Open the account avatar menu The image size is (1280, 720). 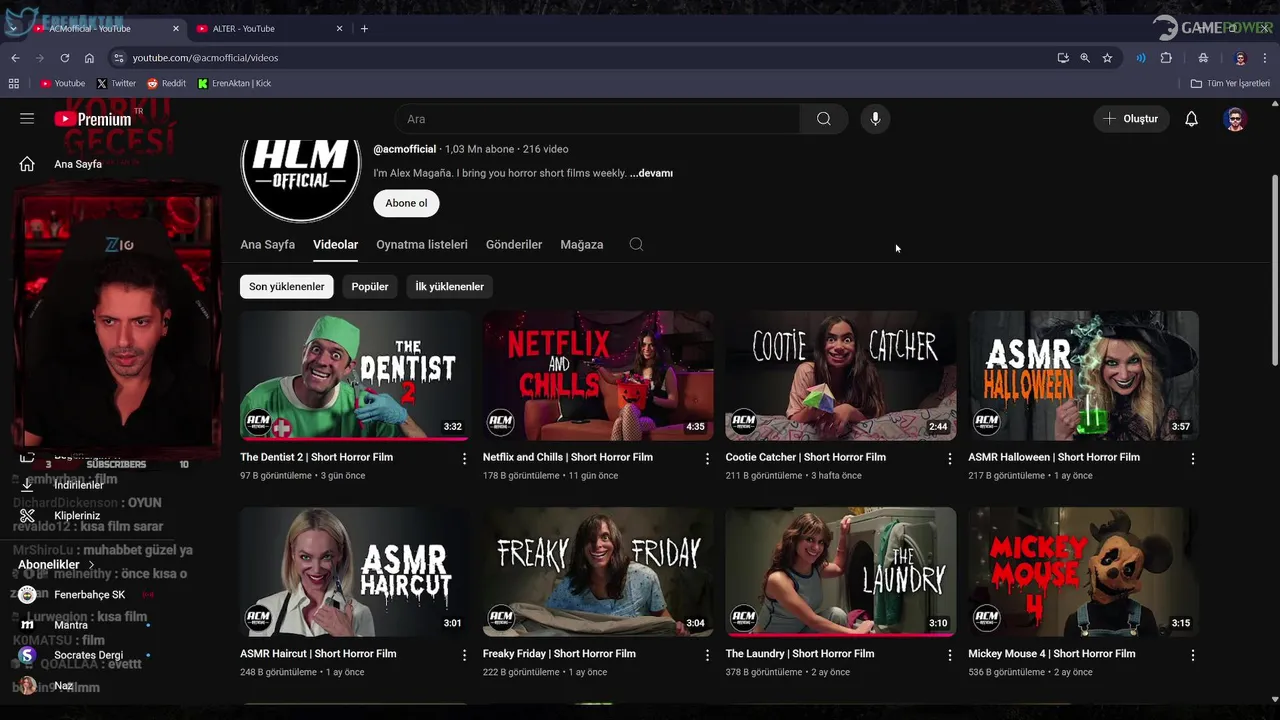pos(1236,119)
